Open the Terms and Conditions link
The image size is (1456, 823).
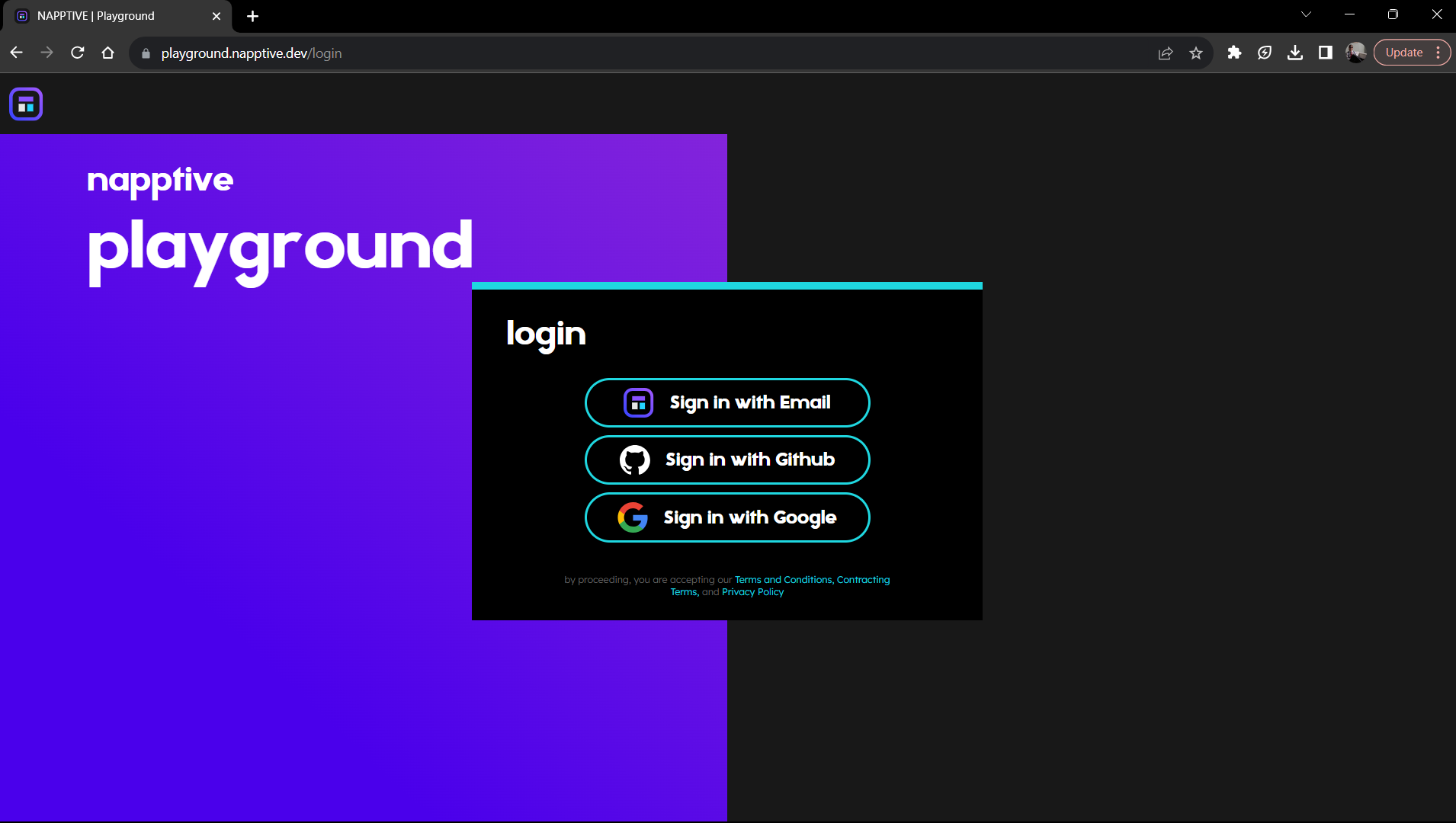point(783,580)
